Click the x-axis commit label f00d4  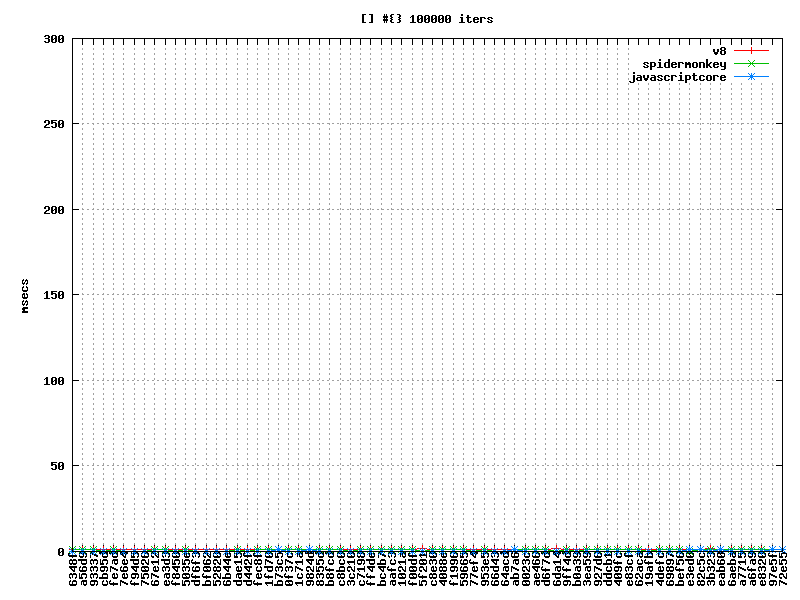point(412,568)
